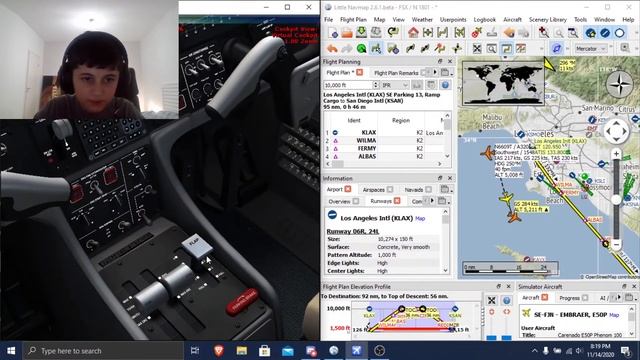Toggle the Overview tab checkbox
This screenshot has height=360, width=640.
tap(356, 201)
